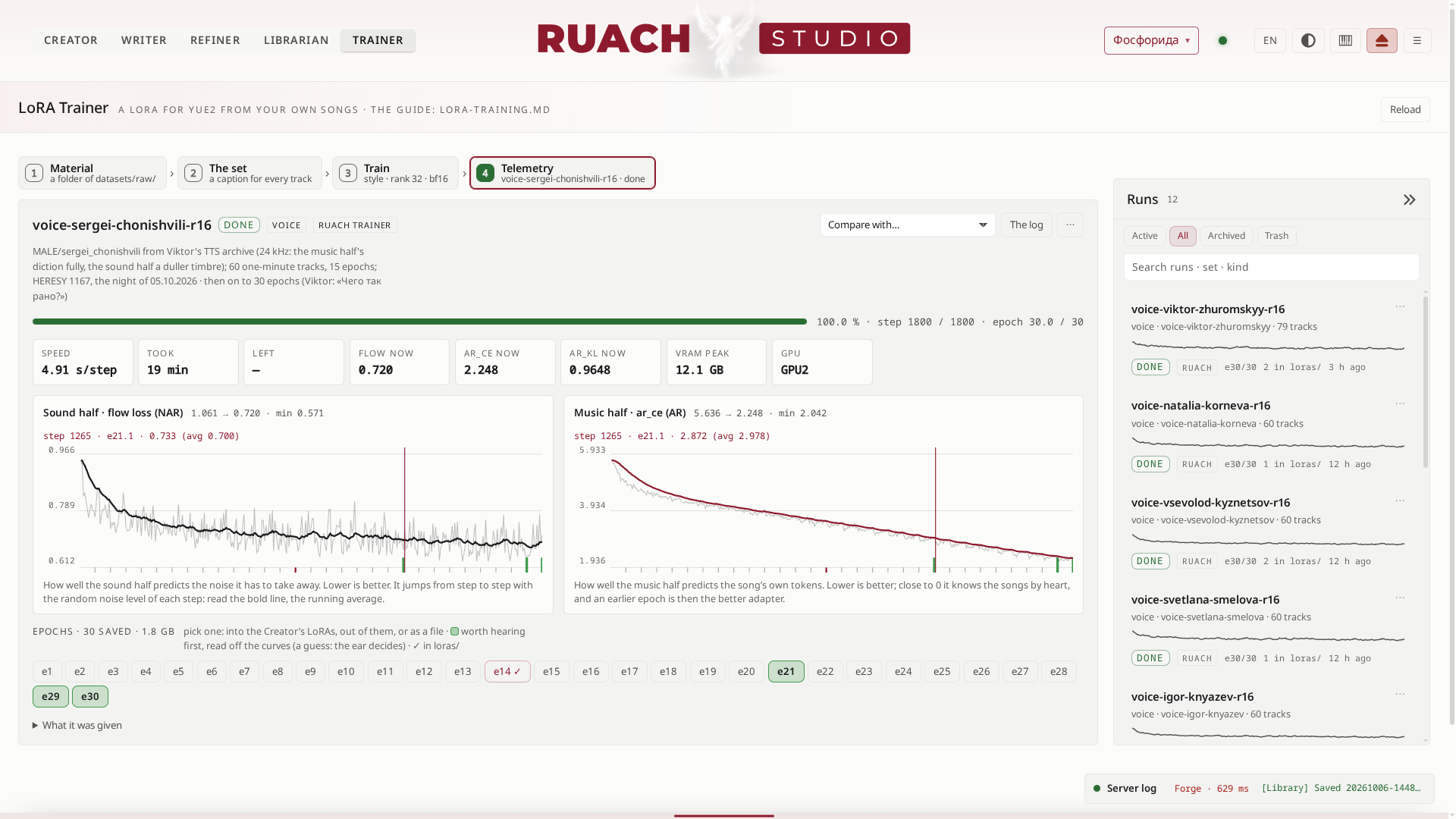Open the voice-natalia-korneva-r16 run
The height and width of the screenshot is (819, 1456).
click(x=1200, y=406)
